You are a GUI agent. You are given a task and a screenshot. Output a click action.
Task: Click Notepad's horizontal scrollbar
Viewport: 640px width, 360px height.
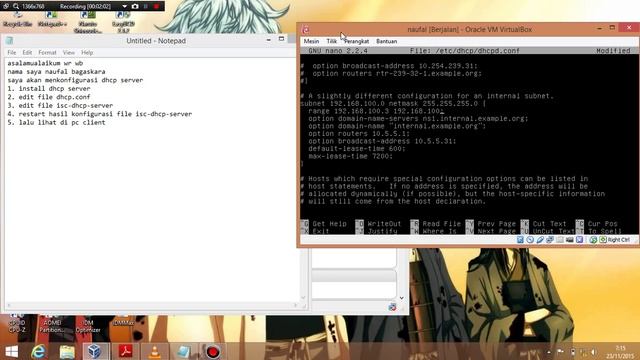coord(152,305)
